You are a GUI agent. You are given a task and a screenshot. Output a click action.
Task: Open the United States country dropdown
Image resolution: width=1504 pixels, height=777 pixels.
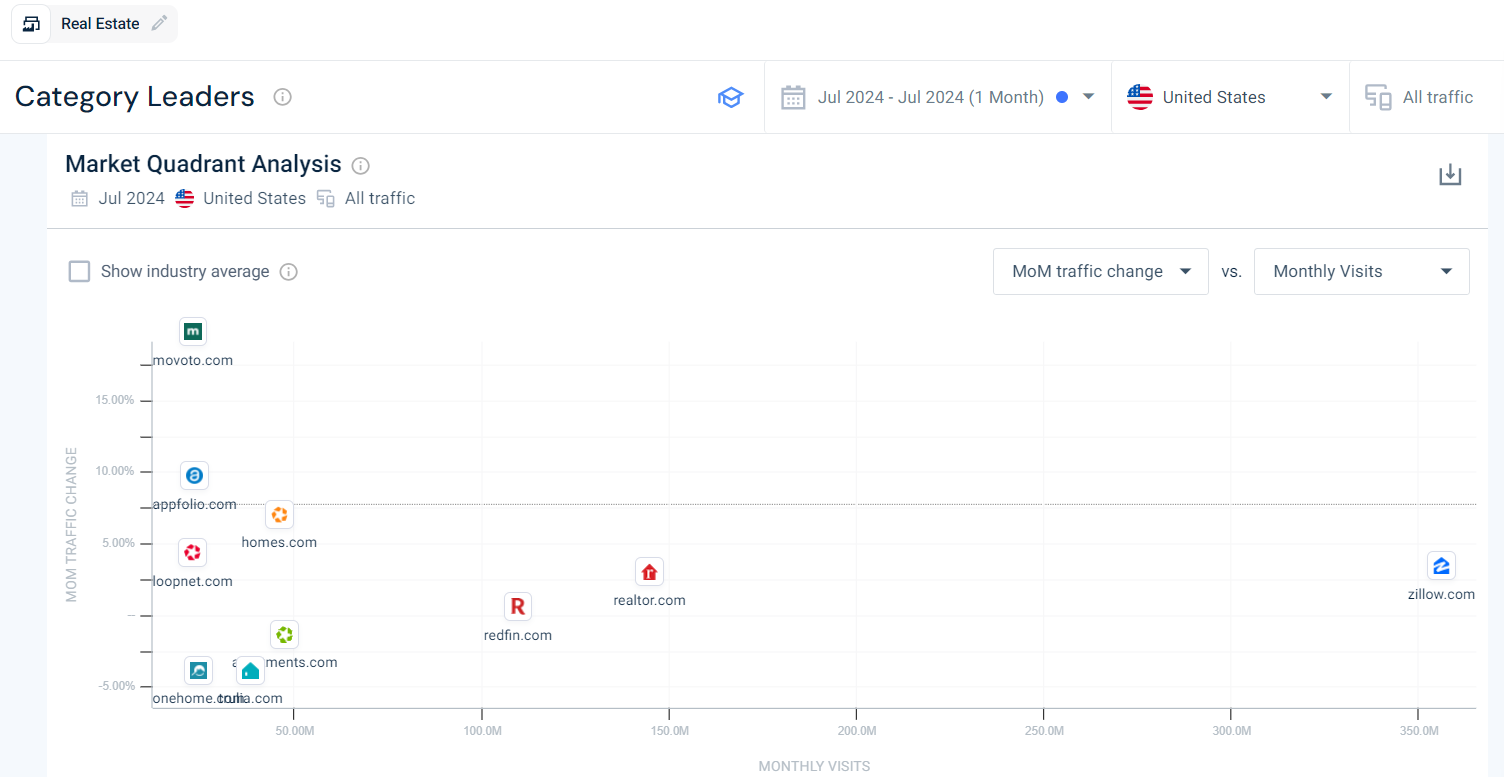[1230, 97]
